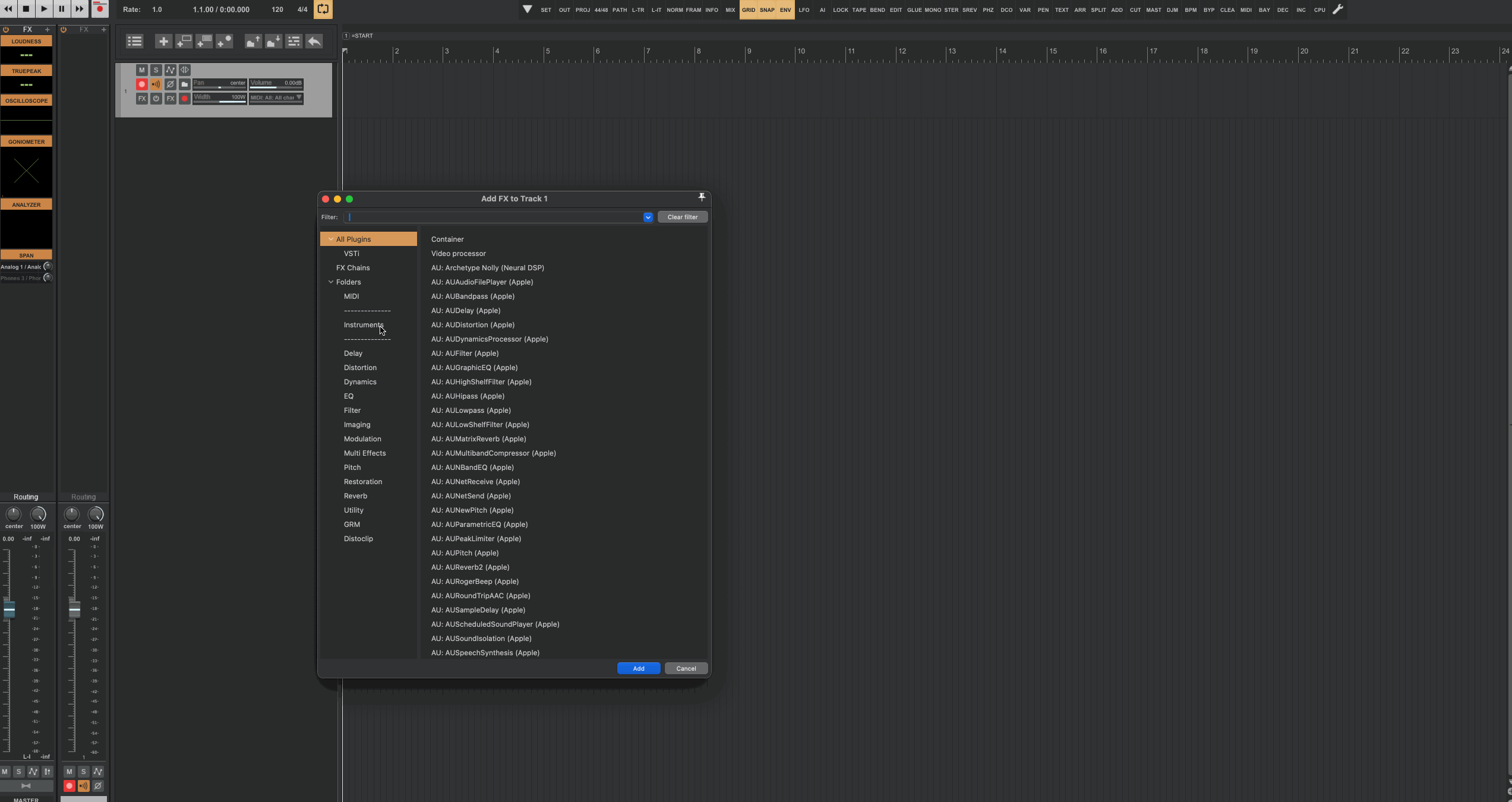Click track 1 red circle button beside FX

coord(184,99)
